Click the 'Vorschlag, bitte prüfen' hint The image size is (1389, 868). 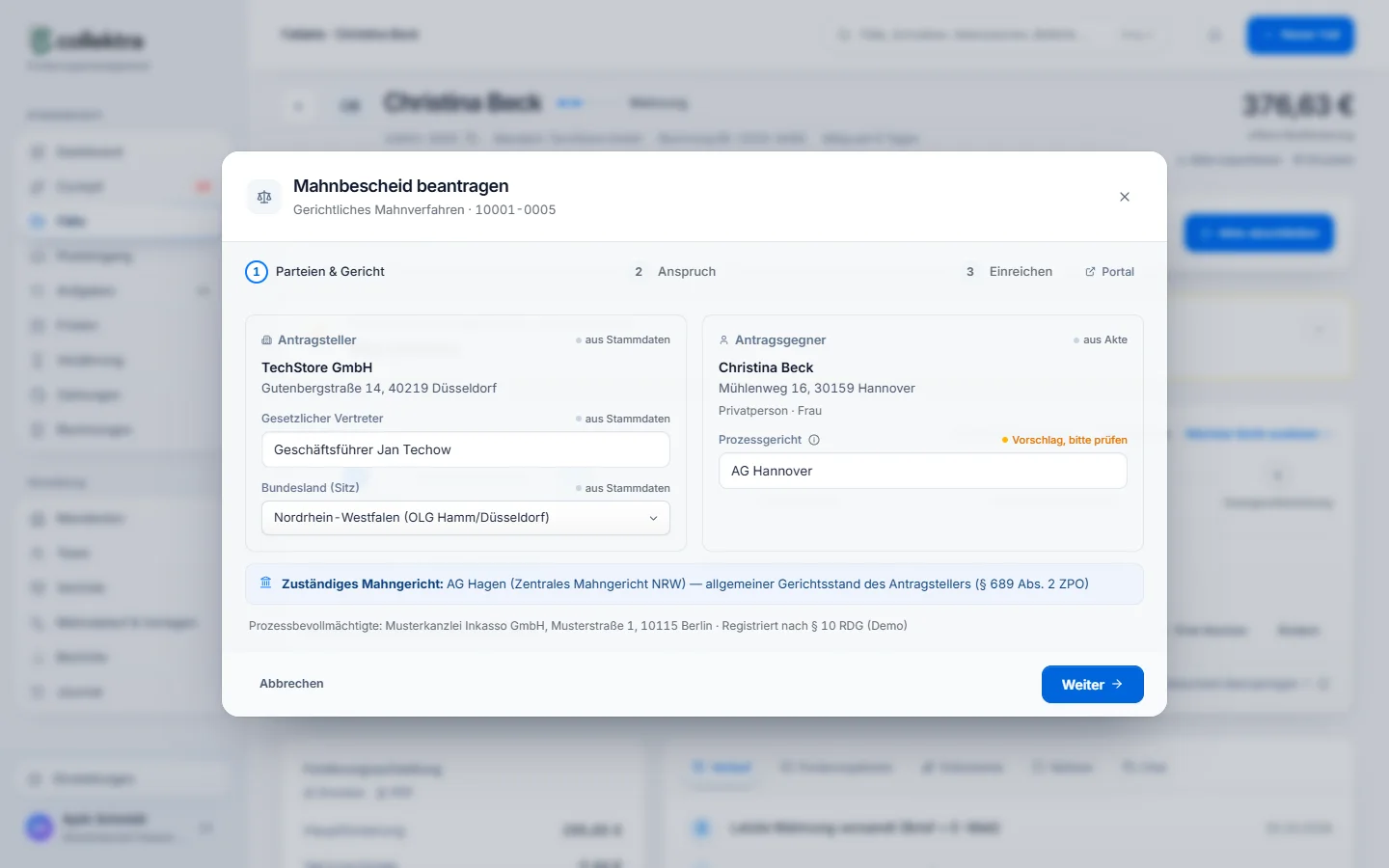pos(1065,440)
